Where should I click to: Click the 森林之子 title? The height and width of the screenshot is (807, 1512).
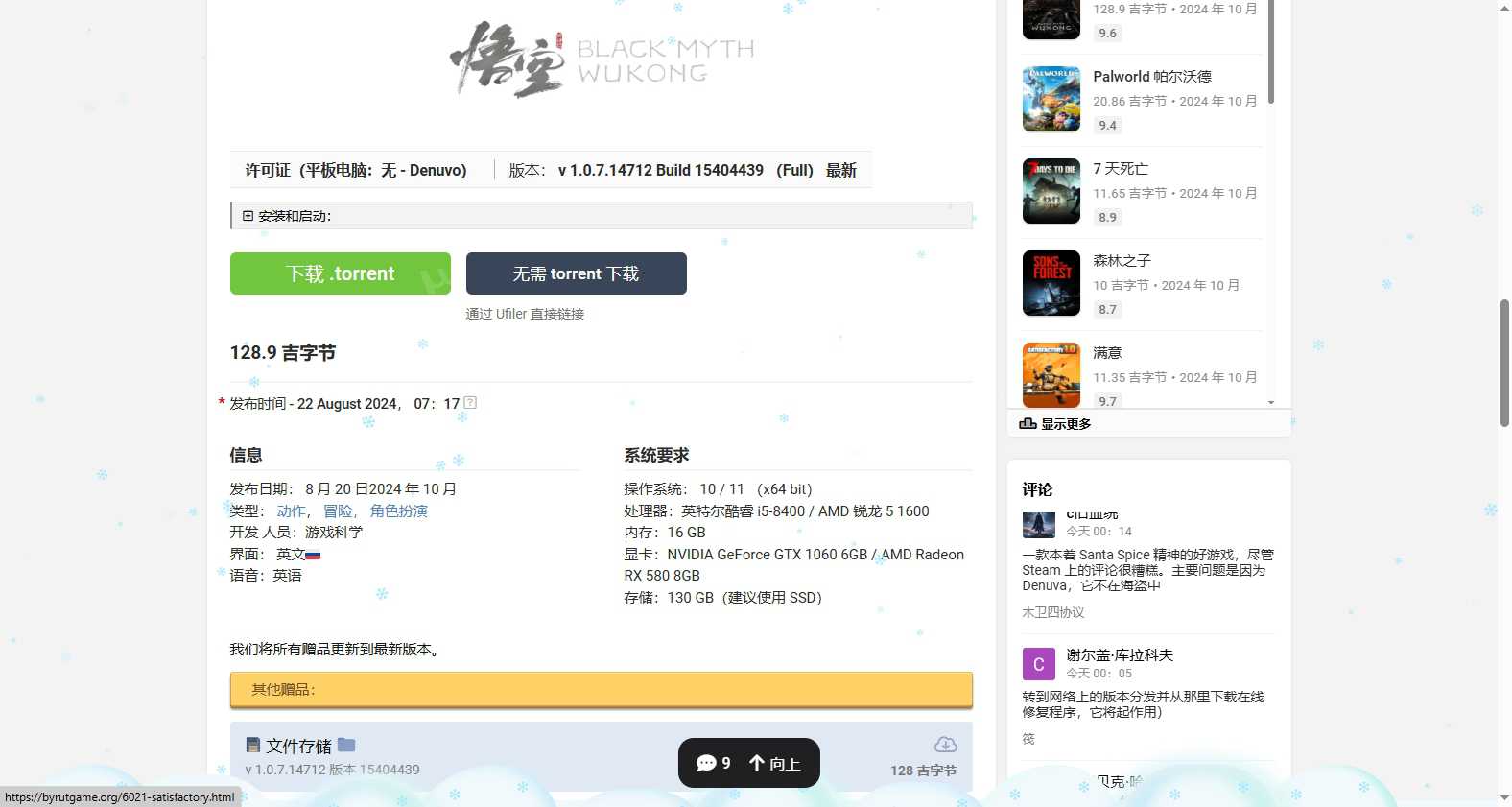pyautogui.click(x=1122, y=261)
